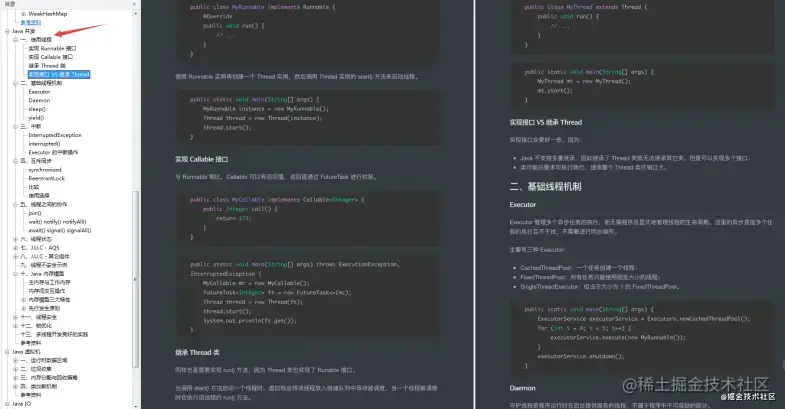This screenshot has height=409, width=785.
Task: Open the blue 参考资料 link under WeakHashMap
Action: pyautogui.click(x=31, y=23)
